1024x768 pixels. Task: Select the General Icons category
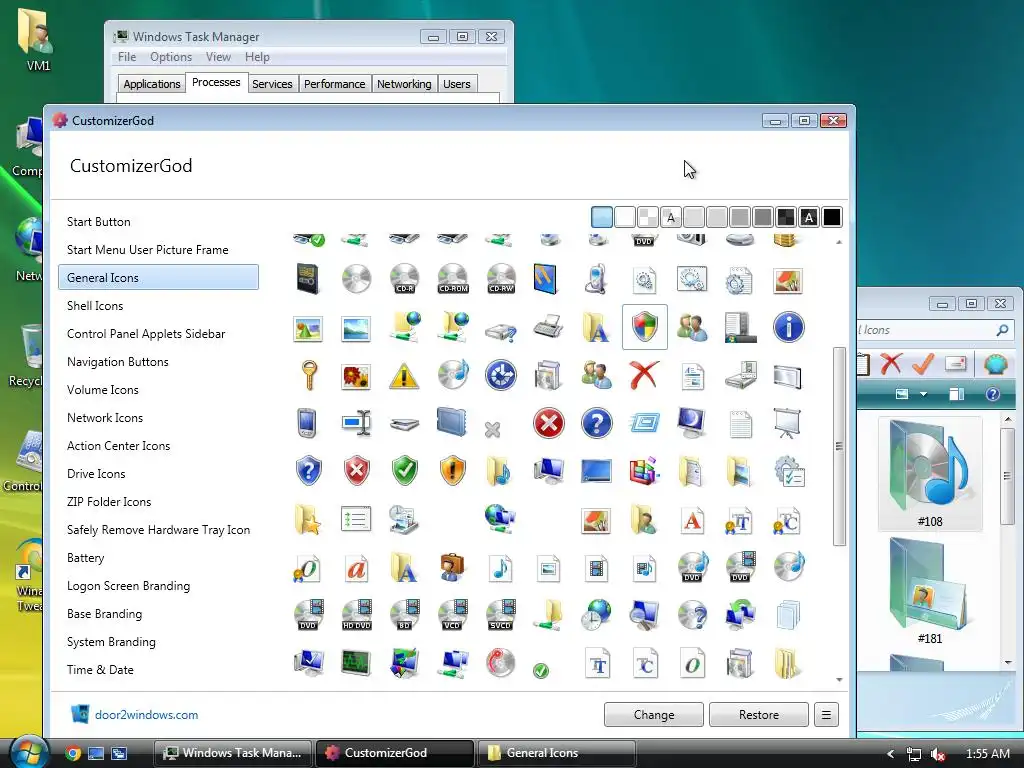[x=159, y=277]
